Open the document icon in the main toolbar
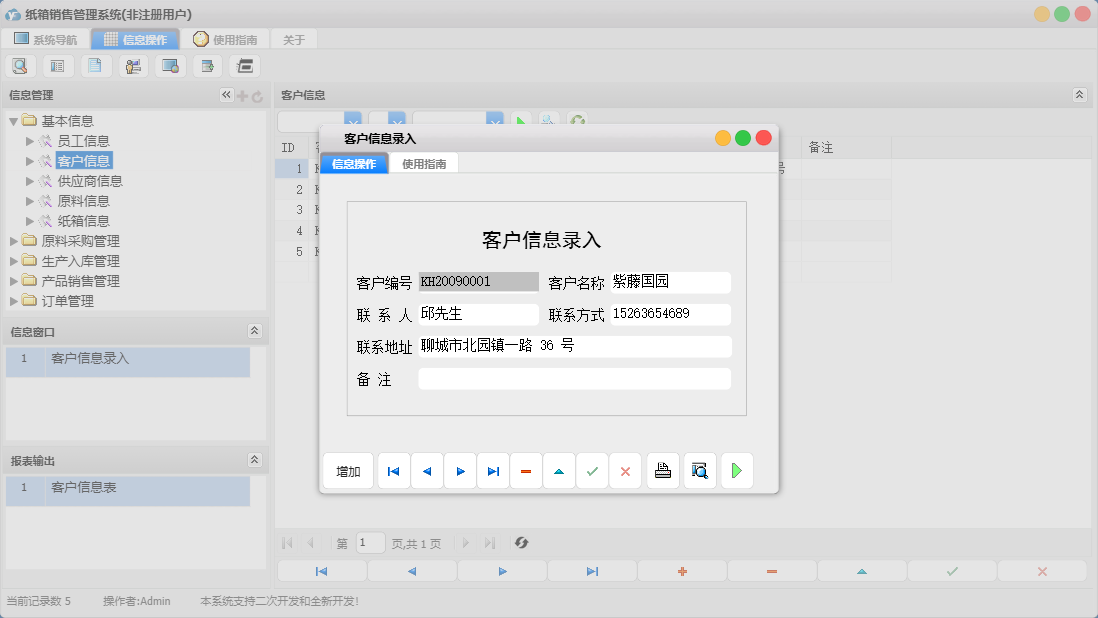The height and width of the screenshot is (618, 1098). click(x=95, y=65)
